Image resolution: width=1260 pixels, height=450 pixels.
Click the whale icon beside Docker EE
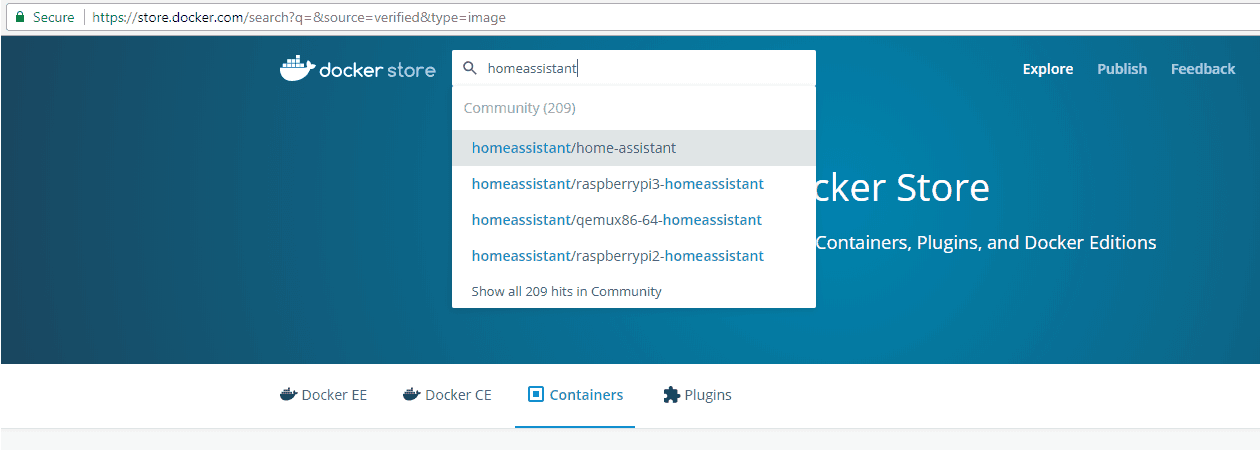pyautogui.click(x=288, y=395)
